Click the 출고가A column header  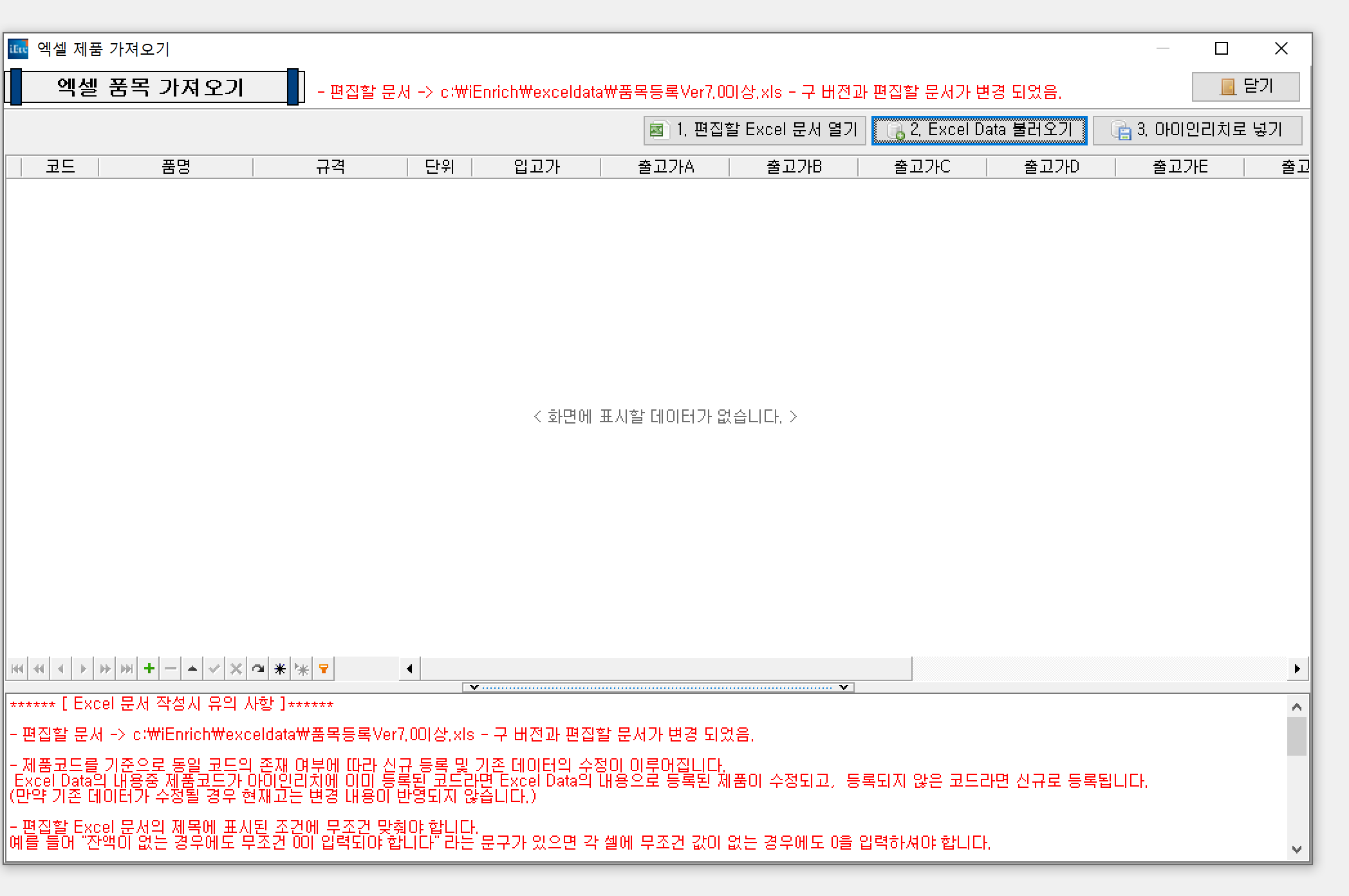[665, 167]
